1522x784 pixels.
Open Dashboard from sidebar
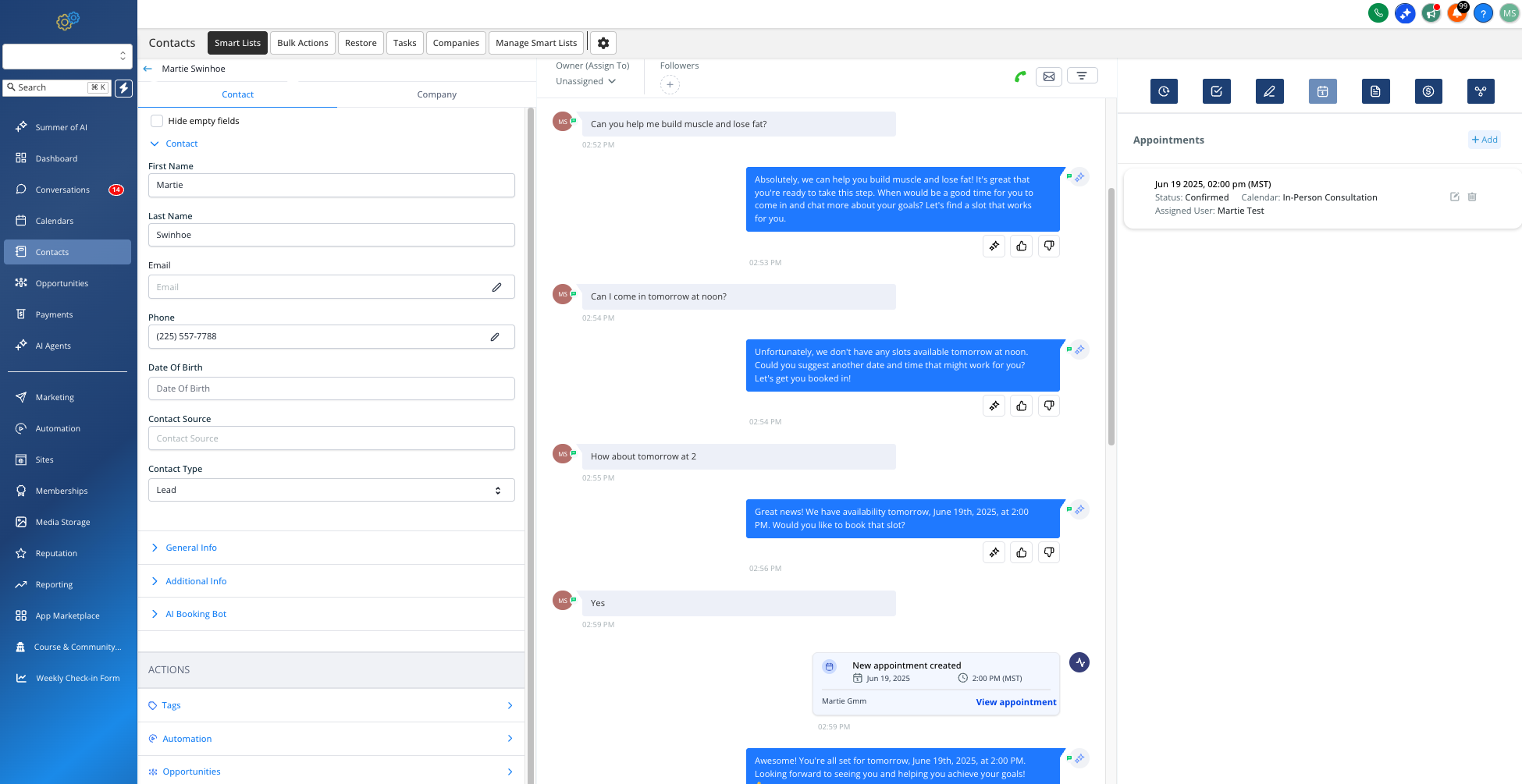point(67,158)
